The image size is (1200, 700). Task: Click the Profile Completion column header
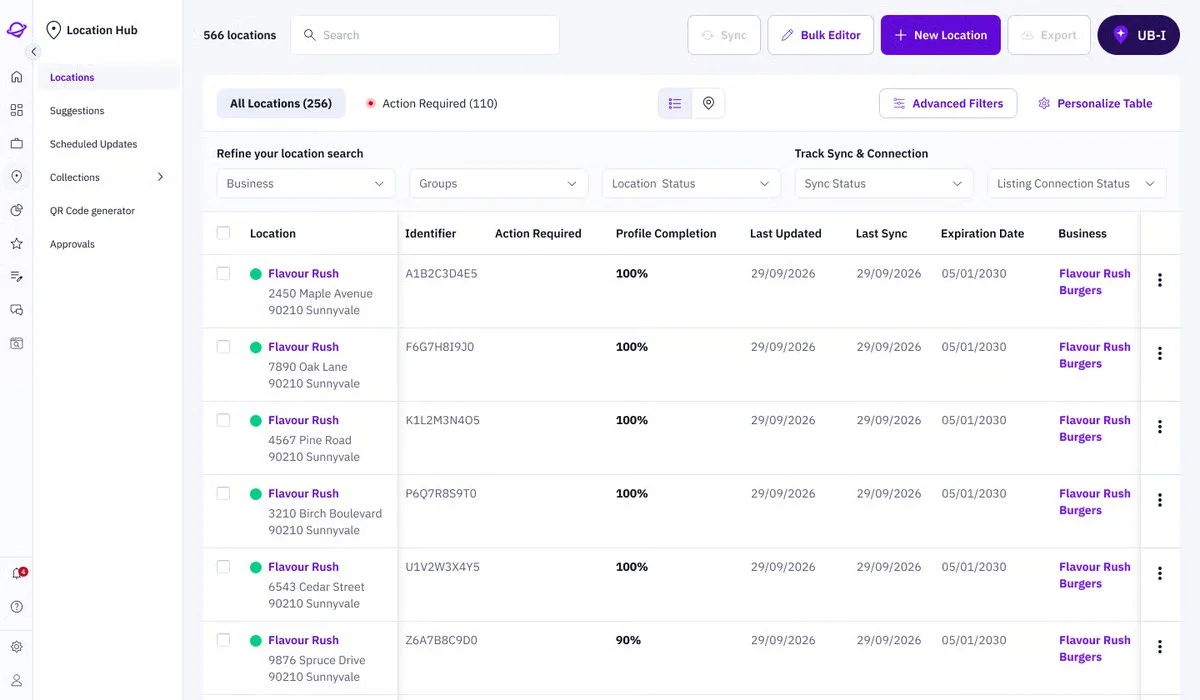click(x=666, y=233)
